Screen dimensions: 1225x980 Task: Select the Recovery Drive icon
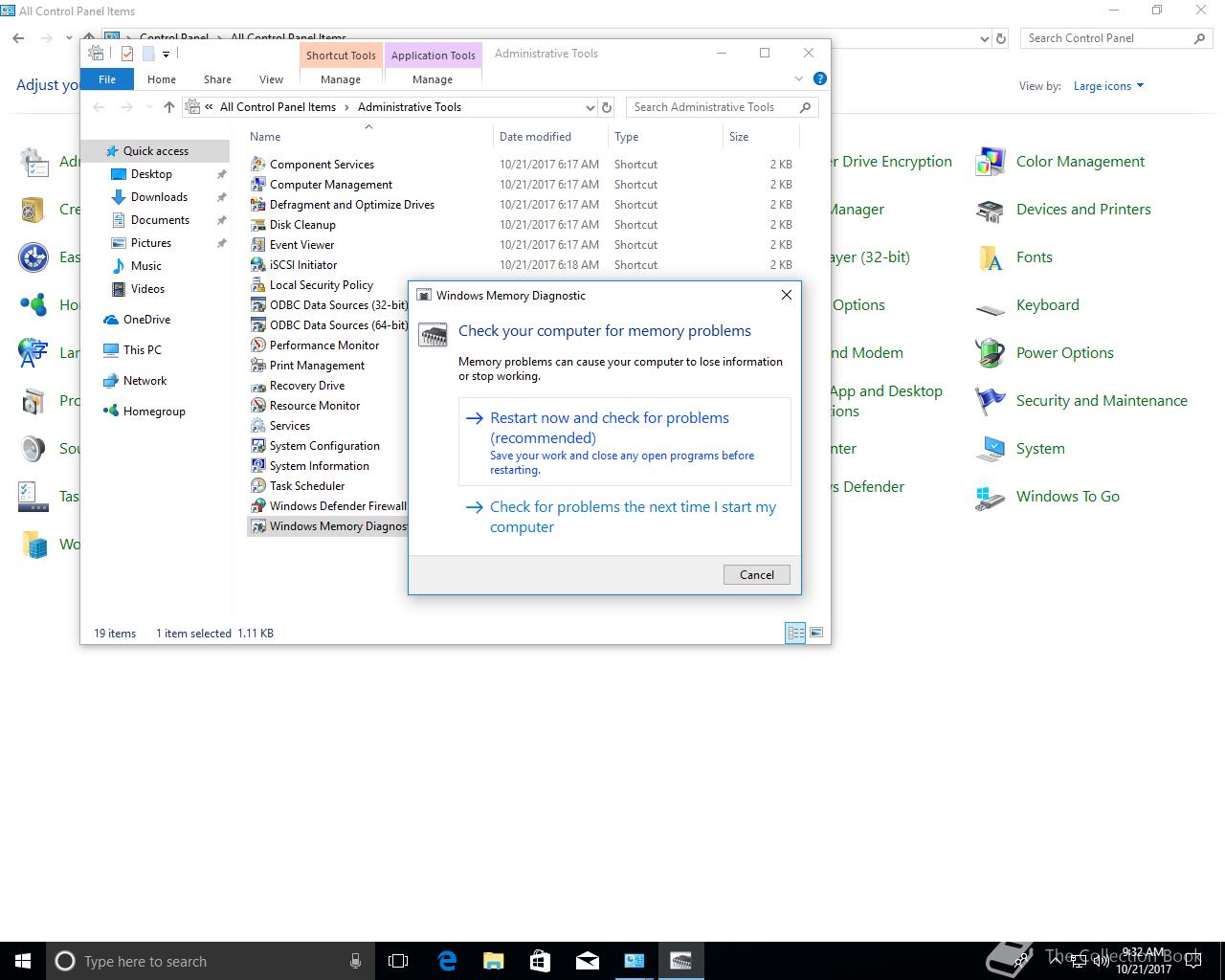(257, 386)
